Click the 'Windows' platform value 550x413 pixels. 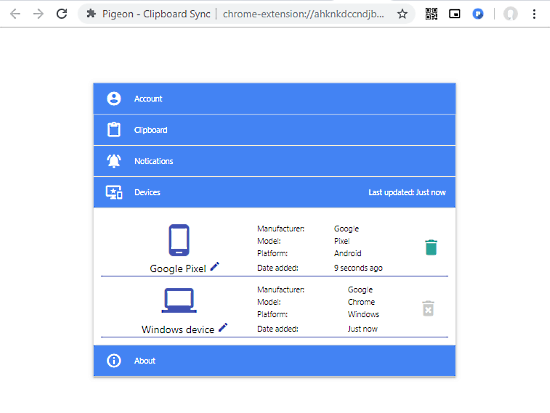click(x=363, y=314)
